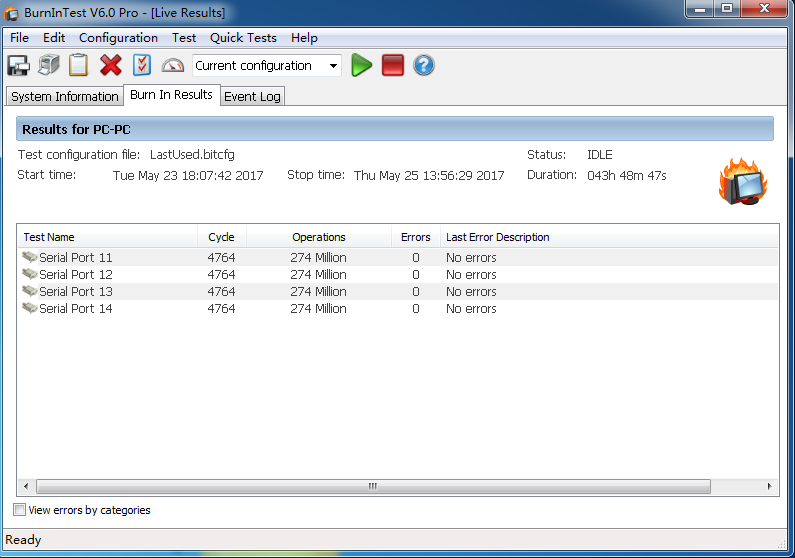
Task: Click the BurnInTest title bar app icon
Action: pyautogui.click(x=11, y=13)
